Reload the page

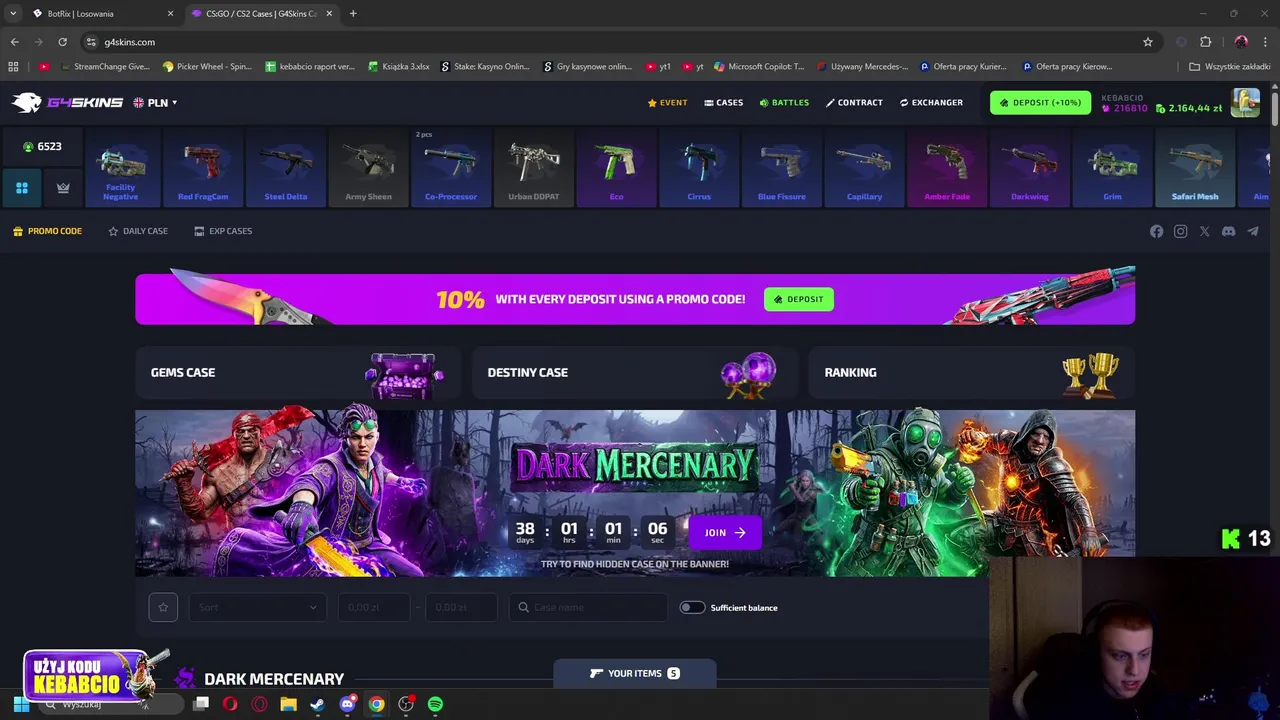click(62, 42)
